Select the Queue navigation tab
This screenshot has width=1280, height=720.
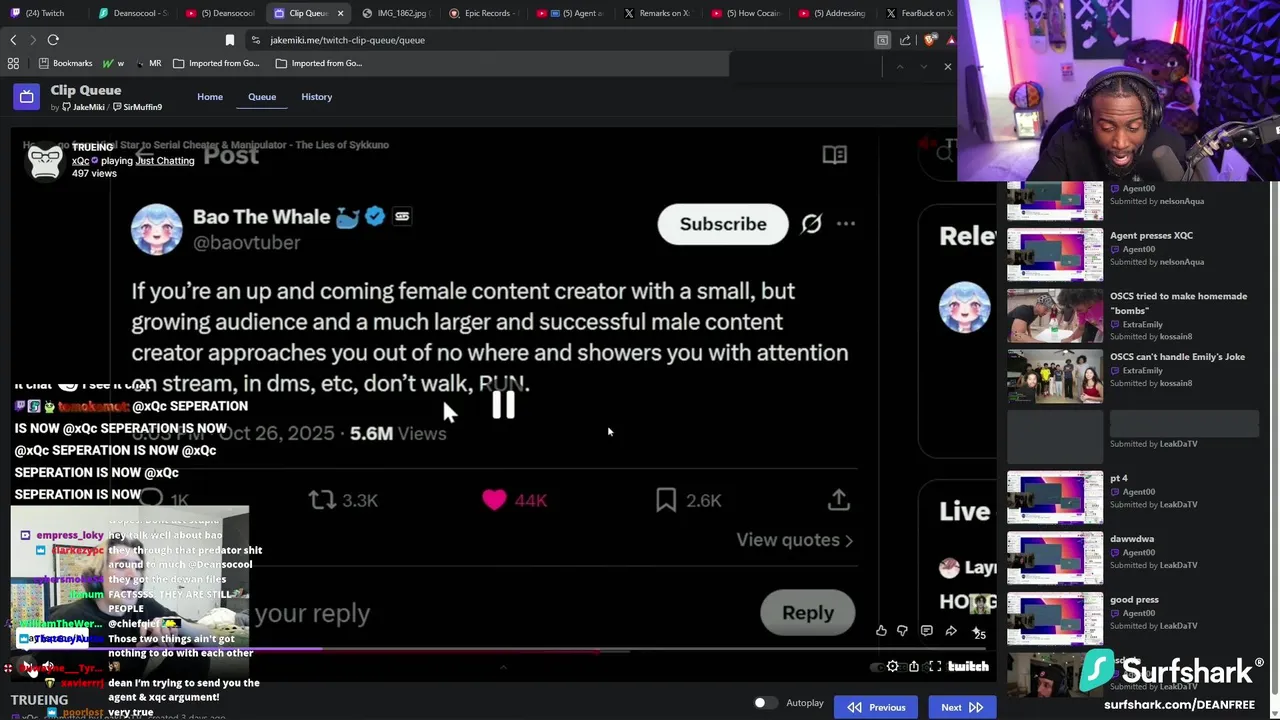pos(262,97)
